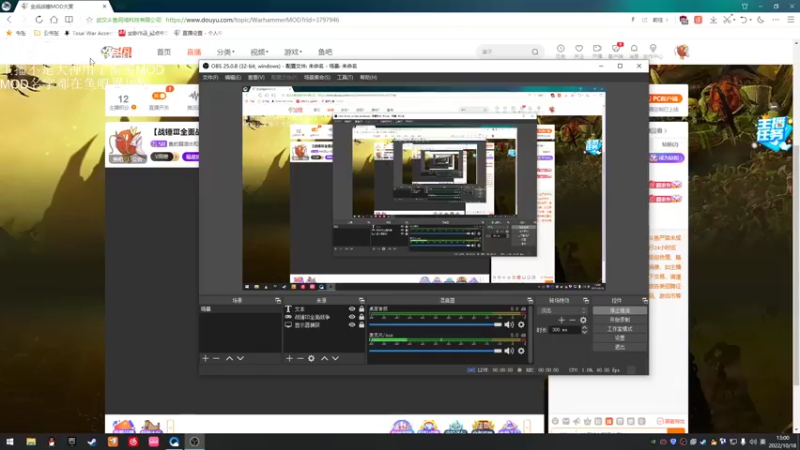Toggle the 直播开关 switch on Douyu page
This screenshot has width=800, height=450.
tap(159, 96)
